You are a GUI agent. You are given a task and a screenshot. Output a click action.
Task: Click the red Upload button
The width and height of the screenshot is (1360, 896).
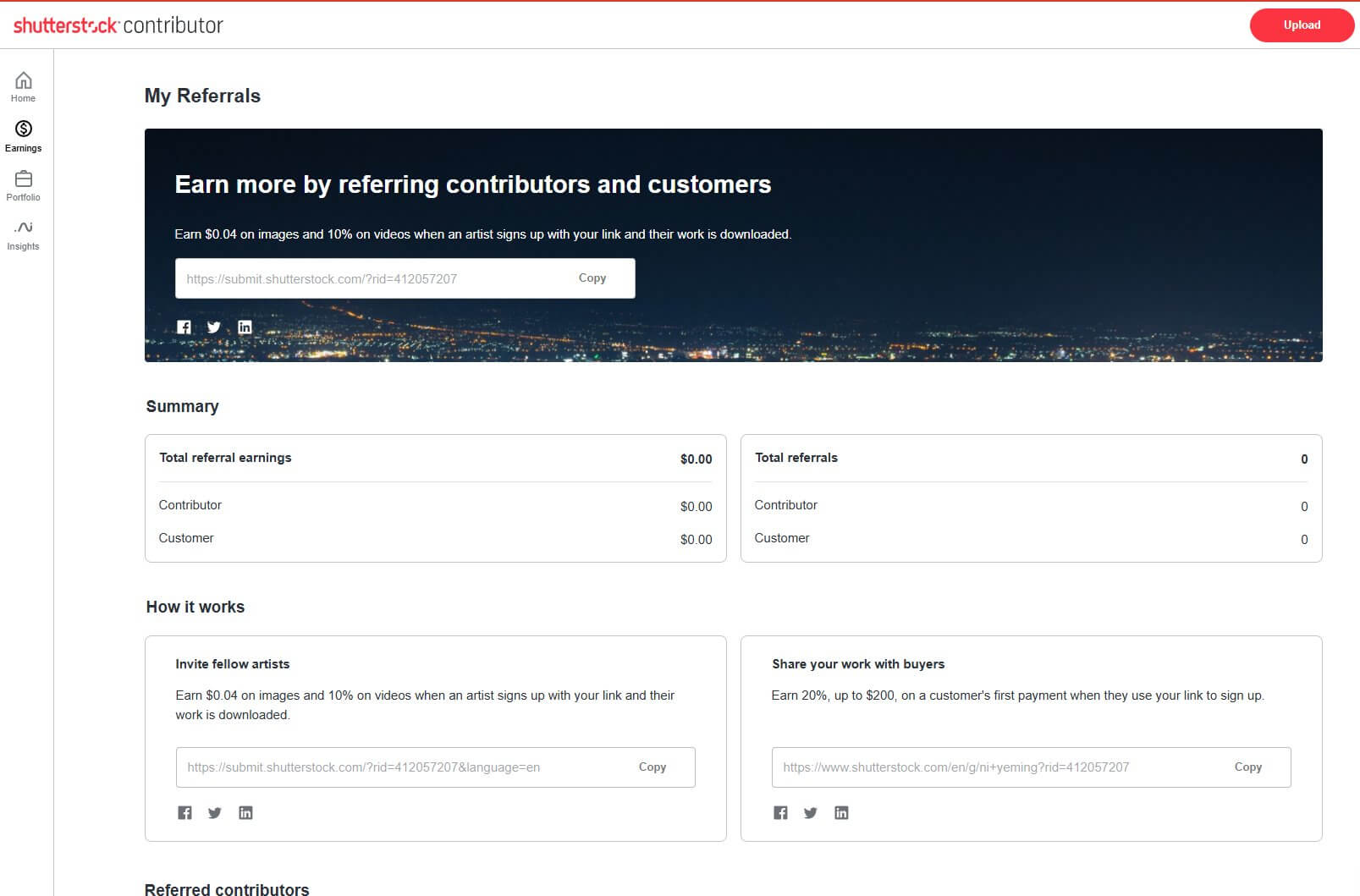coord(1302,25)
